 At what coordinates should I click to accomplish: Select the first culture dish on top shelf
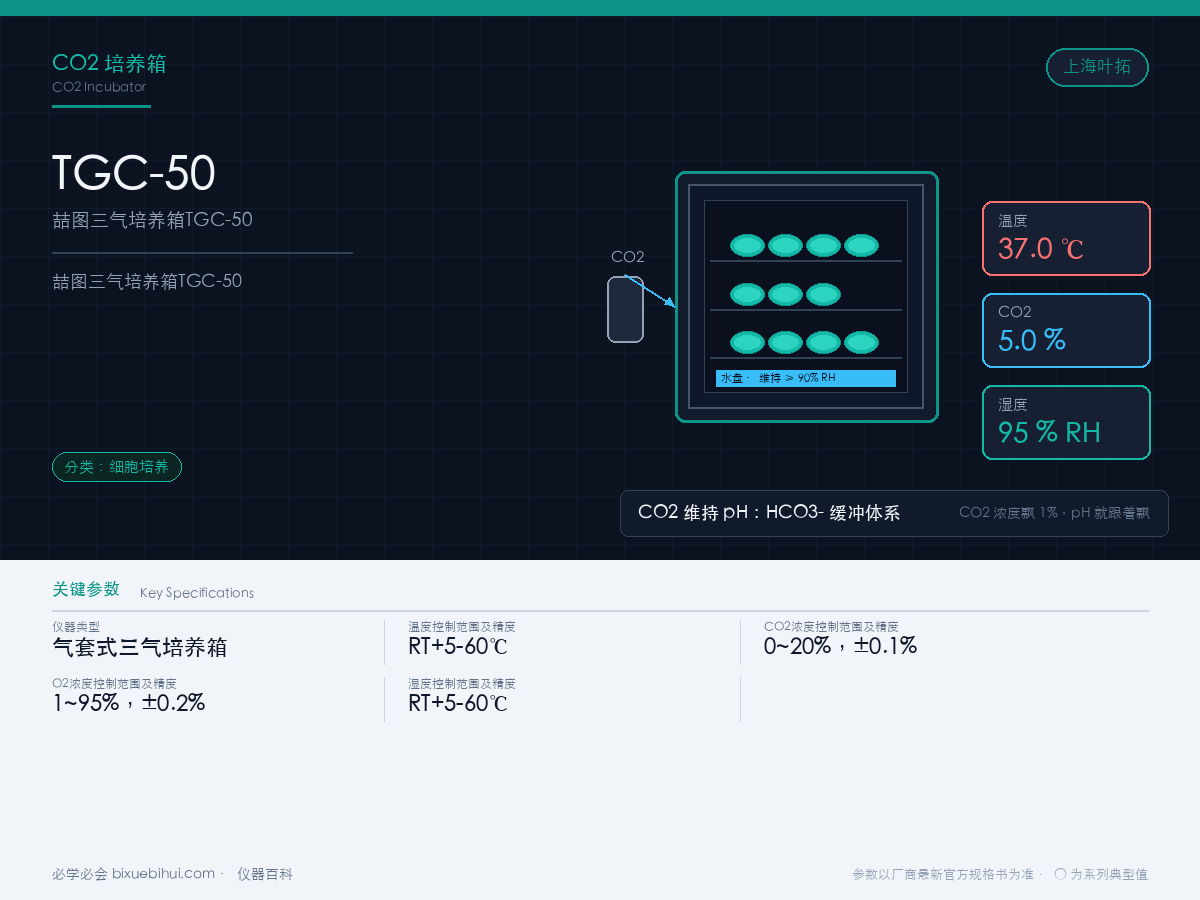[747, 245]
